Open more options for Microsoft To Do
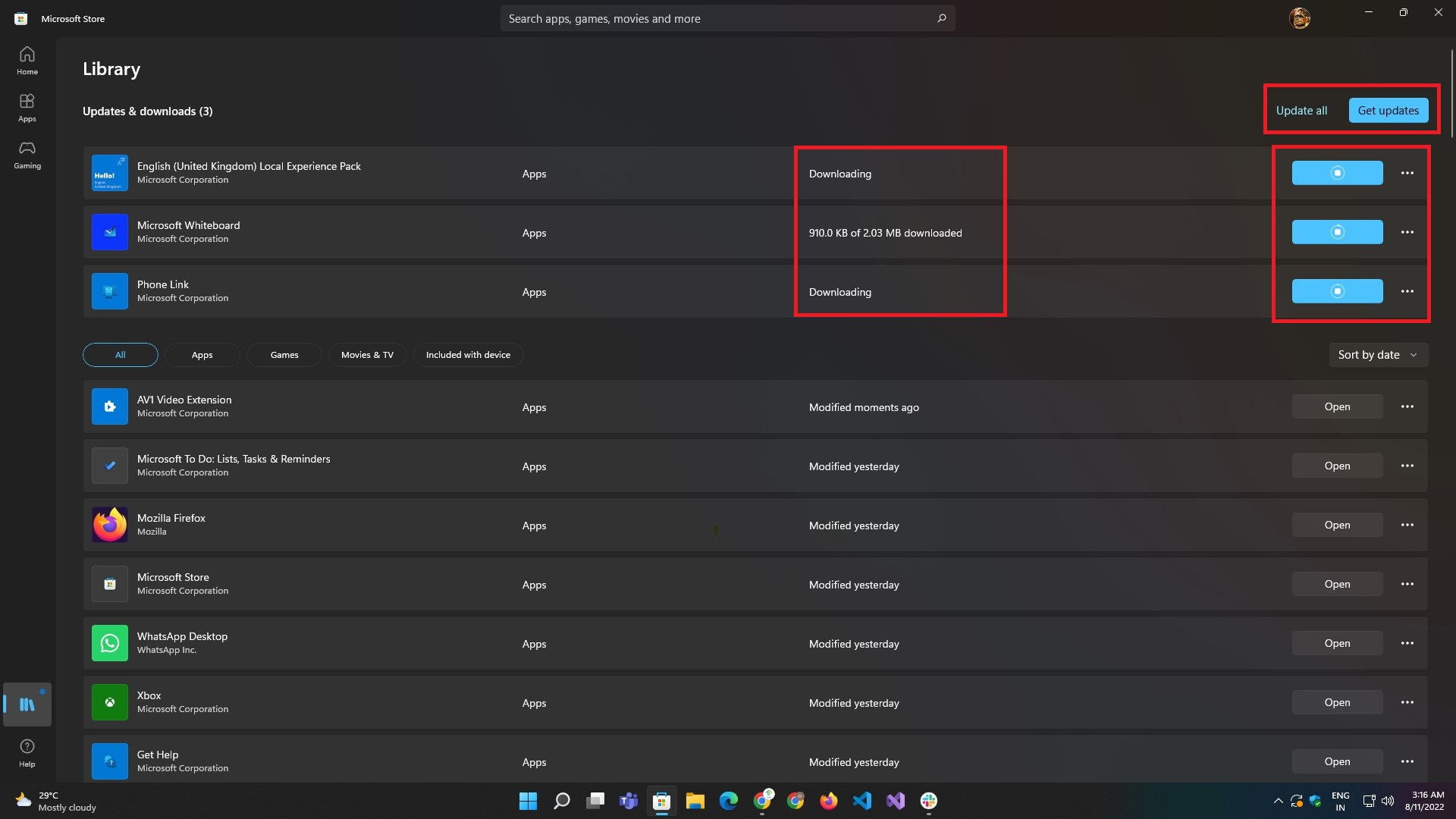This screenshot has width=1456, height=819. [x=1407, y=466]
